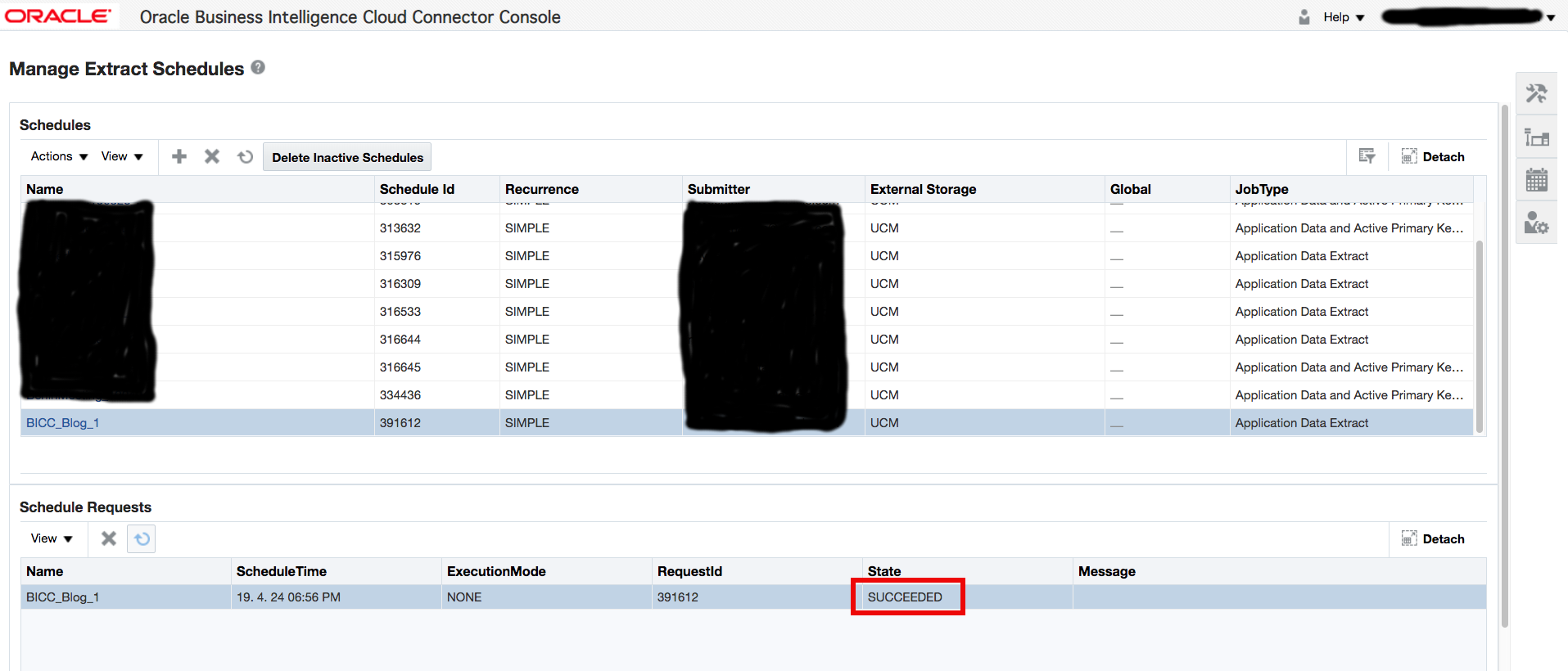Image resolution: width=1568 pixels, height=671 pixels.
Task: Select the row with Schedule Id 313632
Action: [747, 228]
